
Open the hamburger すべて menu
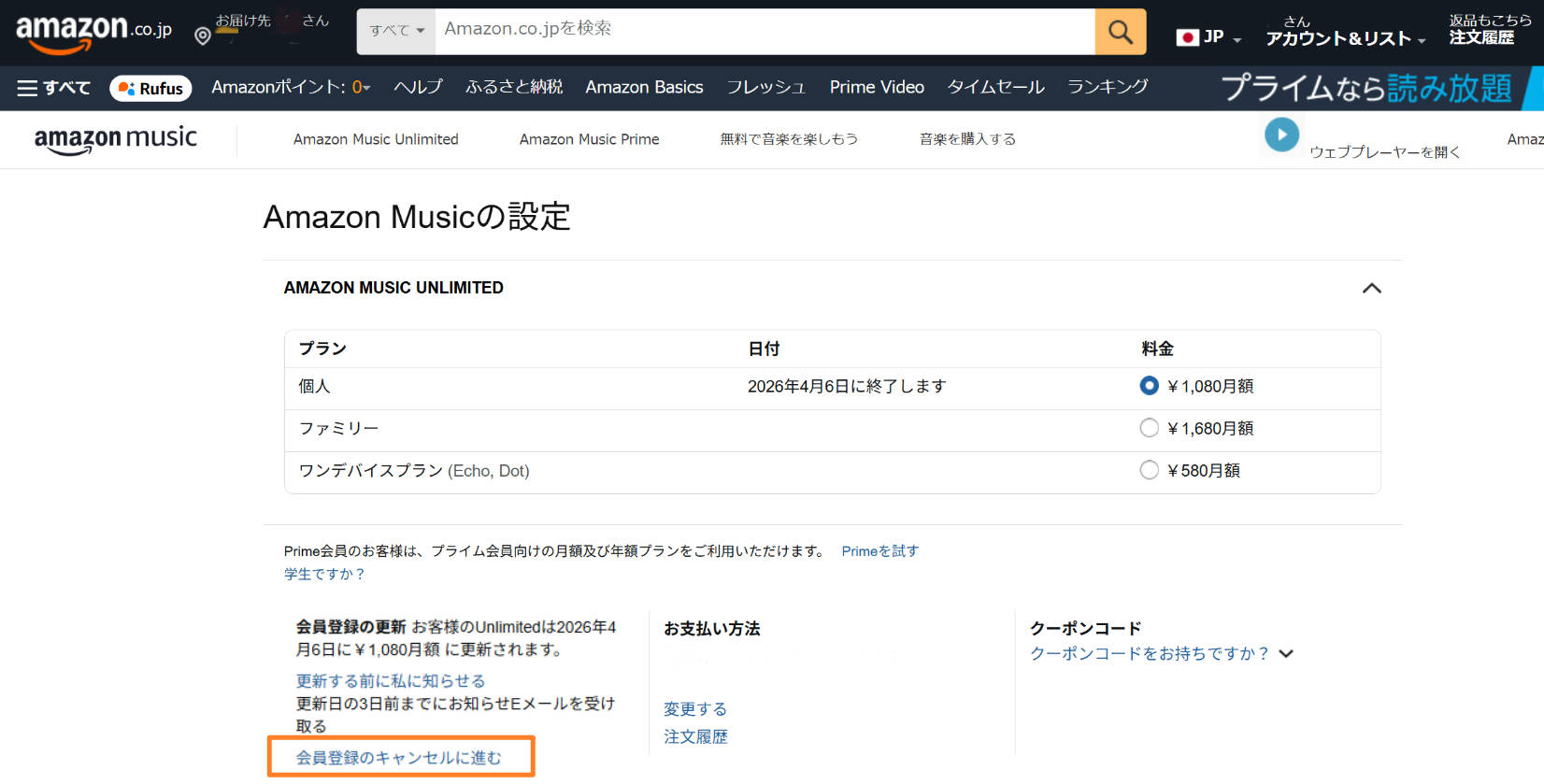54,88
